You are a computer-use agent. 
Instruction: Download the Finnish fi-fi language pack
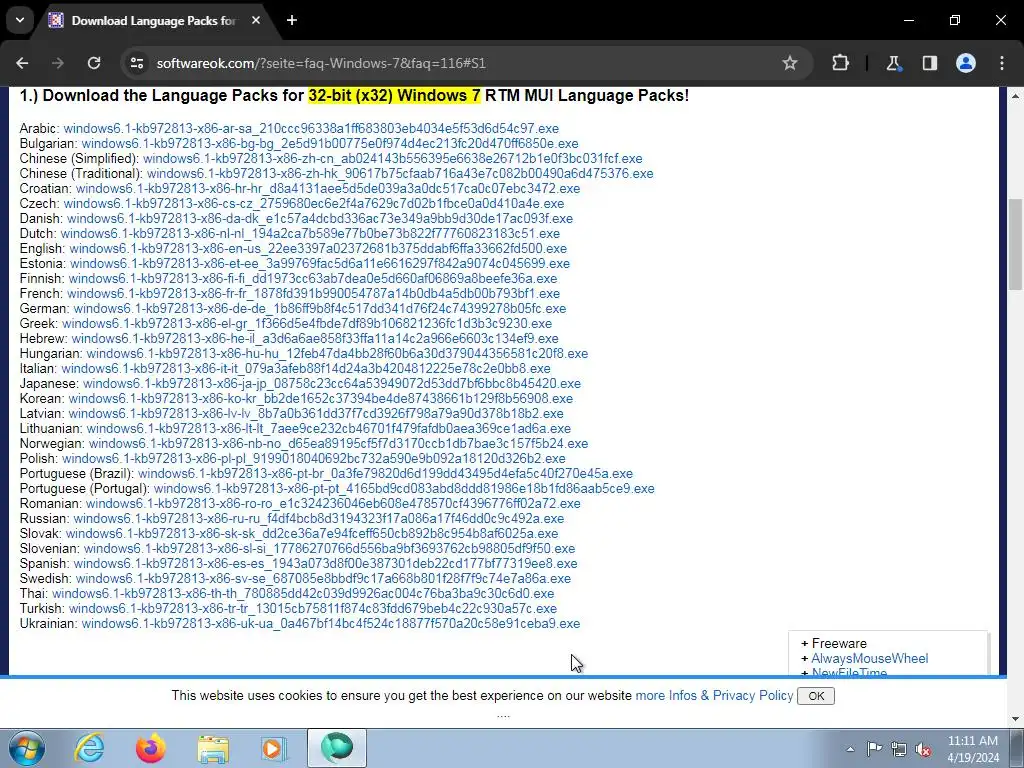point(313,279)
